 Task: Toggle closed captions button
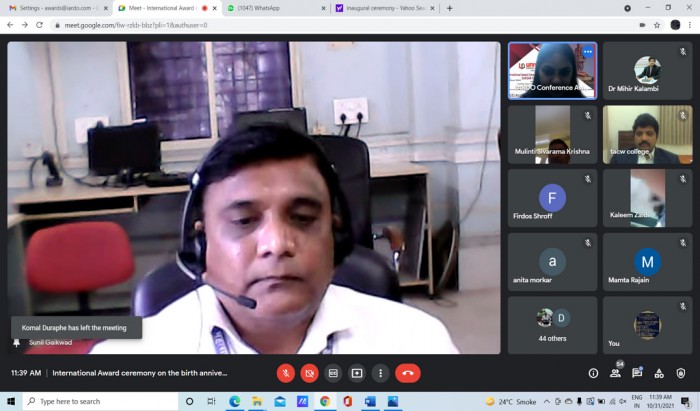click(333, 373)
